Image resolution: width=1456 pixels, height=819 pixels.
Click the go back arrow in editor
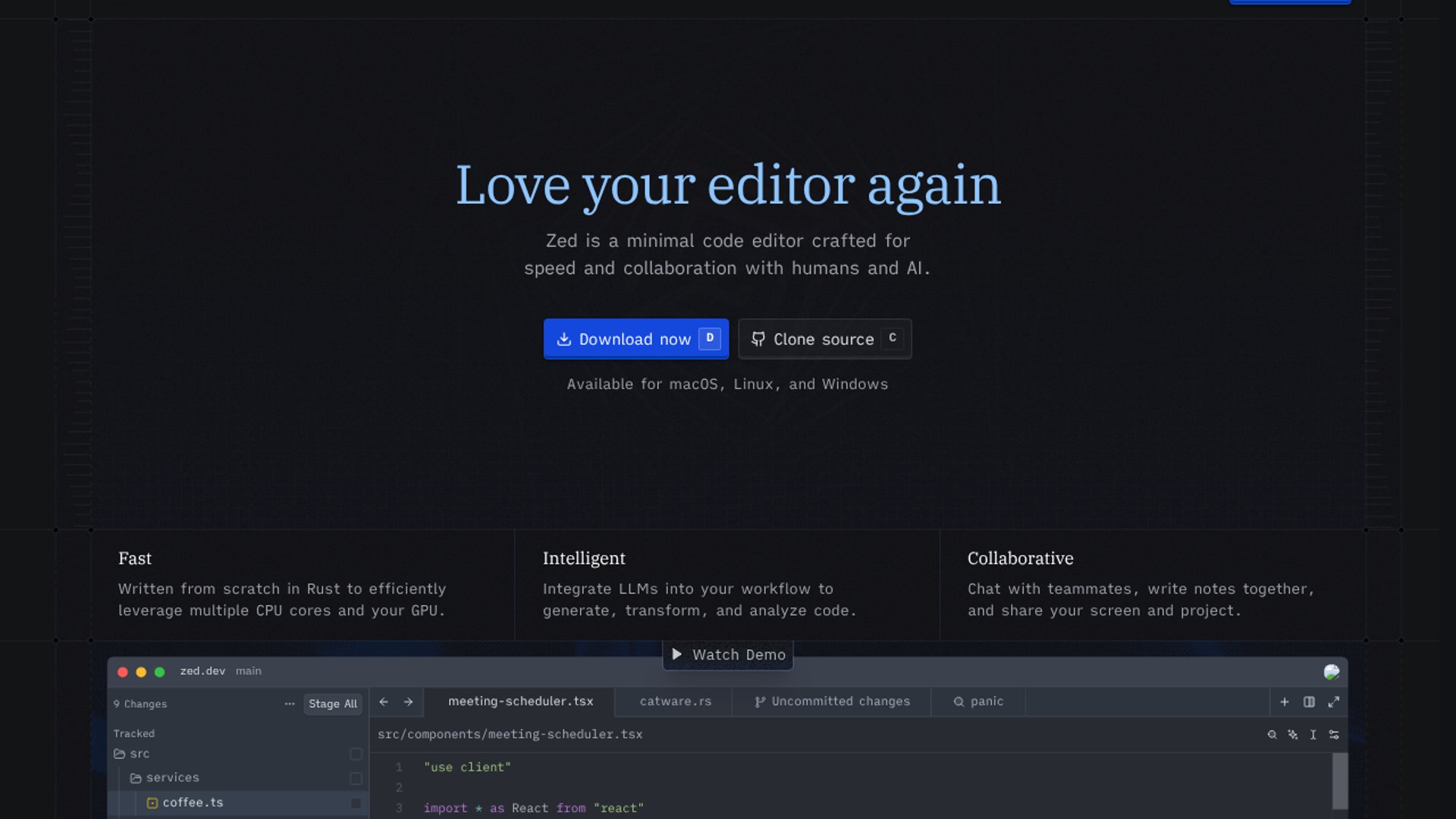coord(384,702)
